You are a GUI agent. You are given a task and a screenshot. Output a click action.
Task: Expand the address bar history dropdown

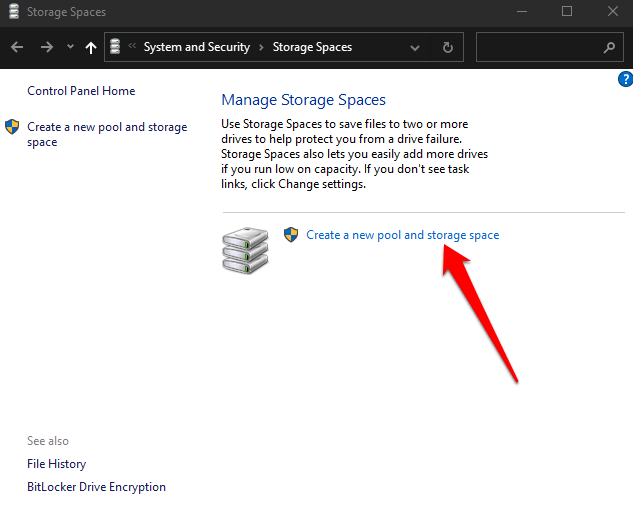pos(415,47)
